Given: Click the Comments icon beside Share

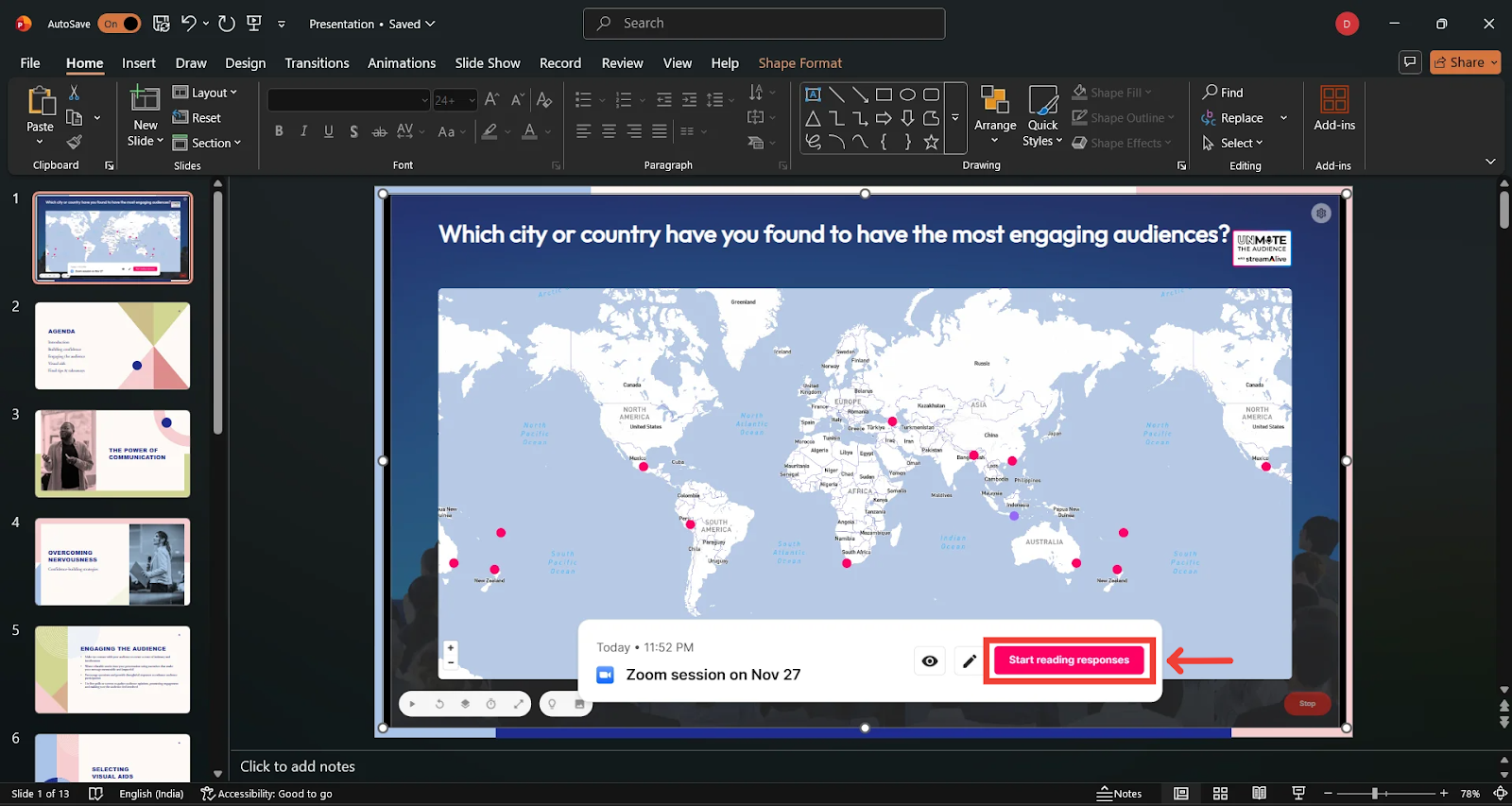Looking at the screenshot, I should point(1410,62).
